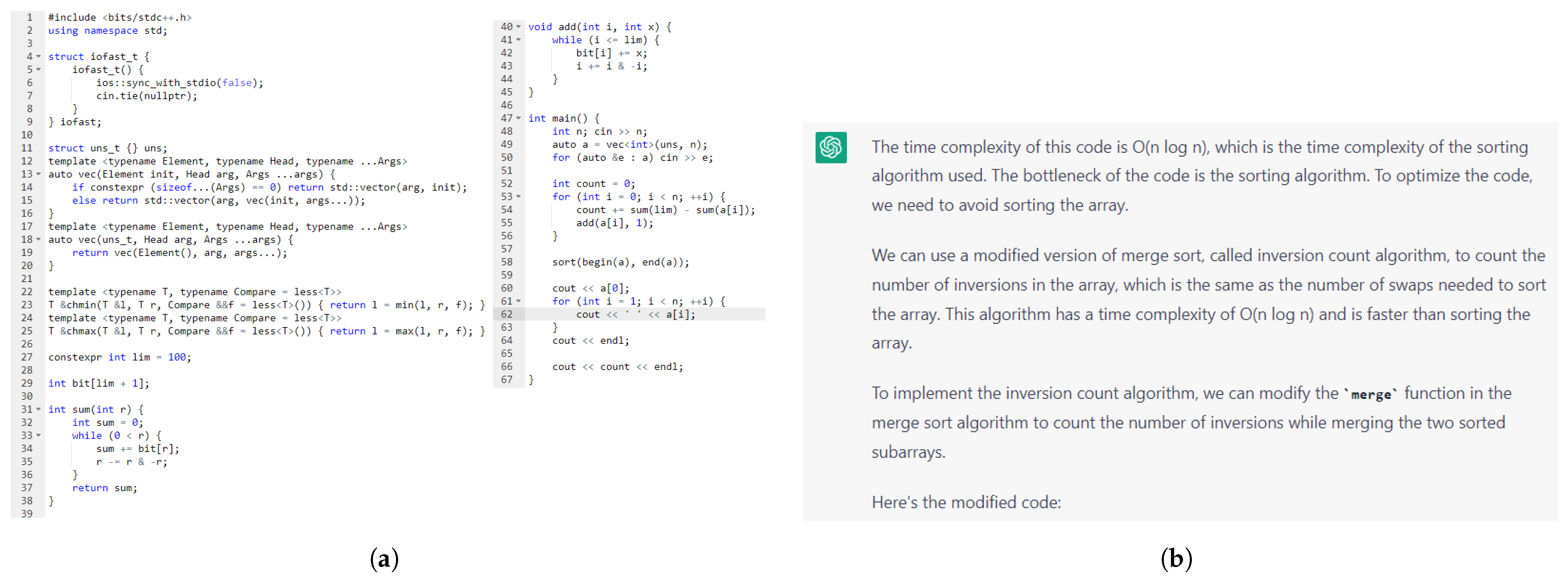Viewport: 1568px width, 578px height.
Task: Fold the output for loop at line 61
Action: click(x=519, y=301)
